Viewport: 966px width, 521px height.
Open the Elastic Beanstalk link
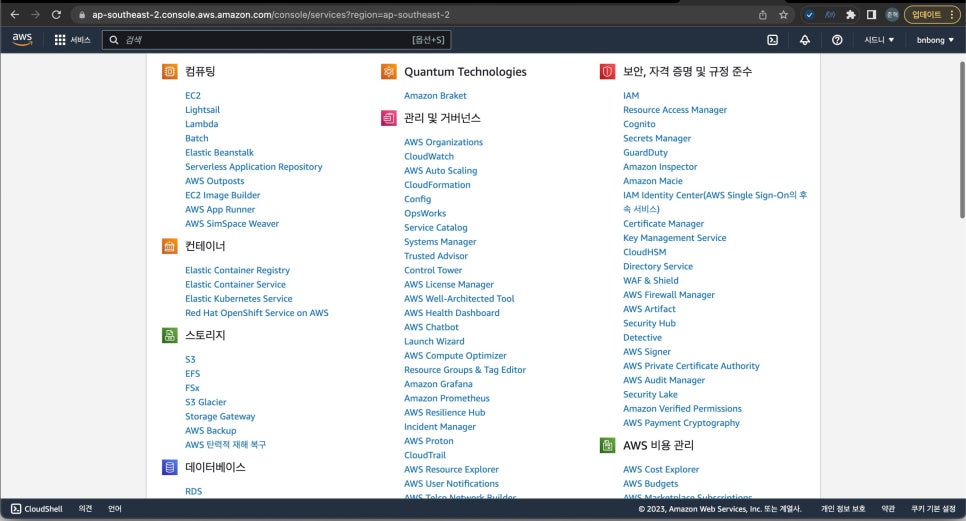coord(219,152)
